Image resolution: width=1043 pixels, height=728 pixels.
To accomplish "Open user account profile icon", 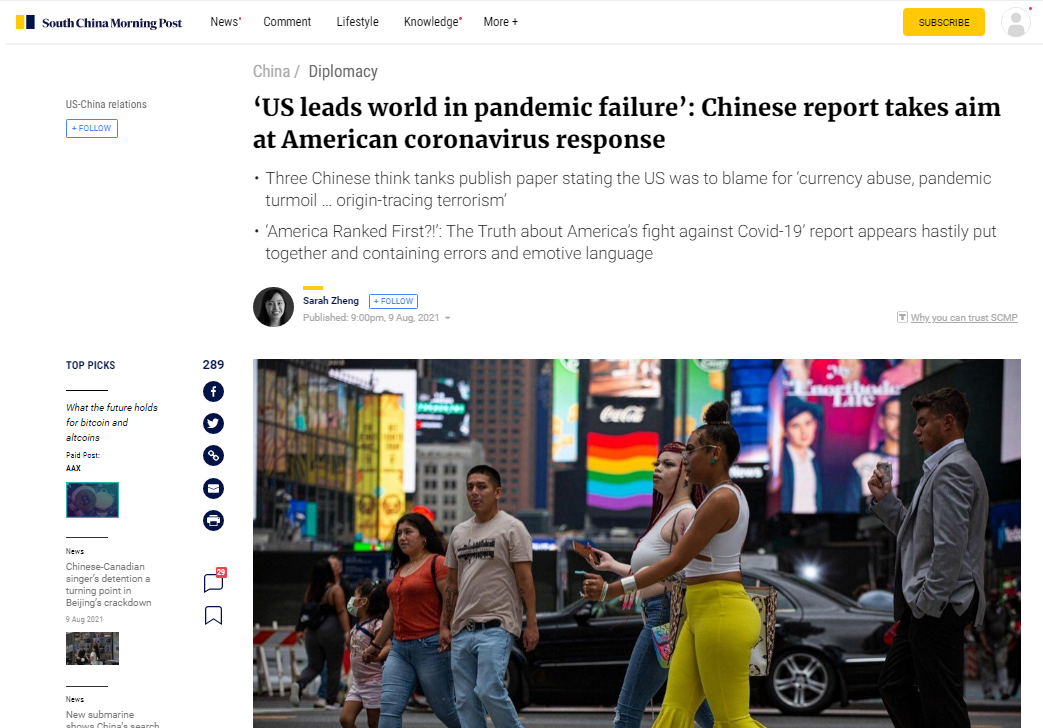I will (1015, 22).
